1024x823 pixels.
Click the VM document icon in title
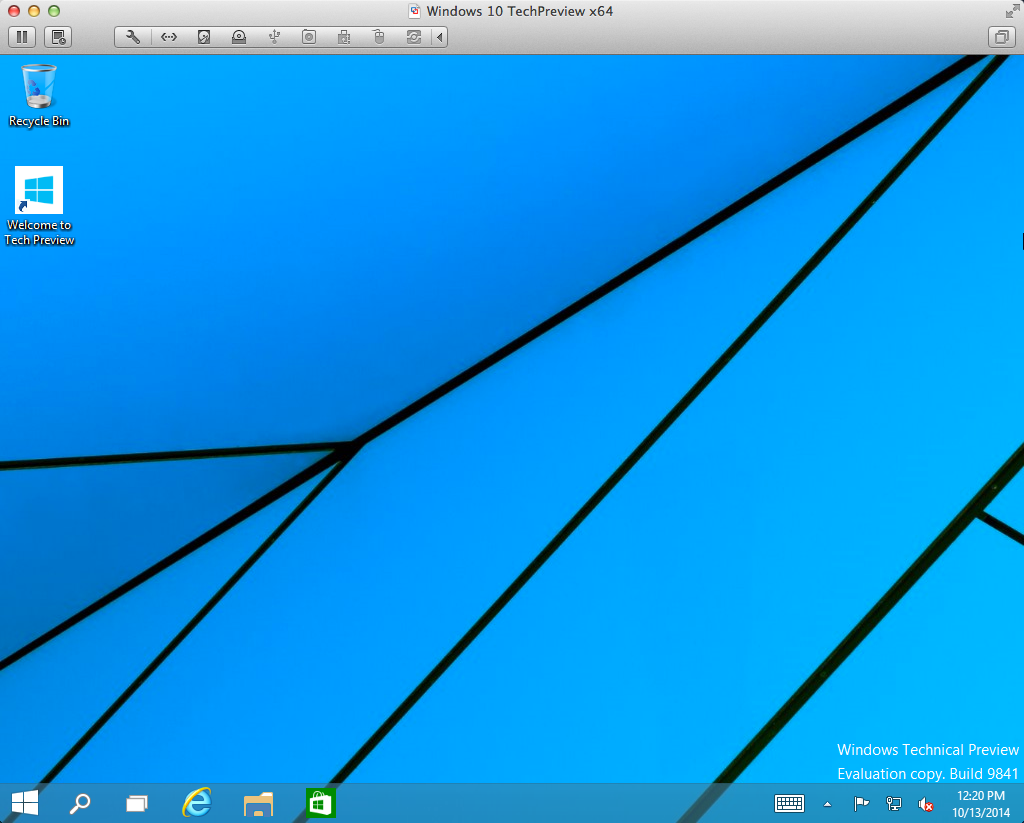click(x=414, y=11)
